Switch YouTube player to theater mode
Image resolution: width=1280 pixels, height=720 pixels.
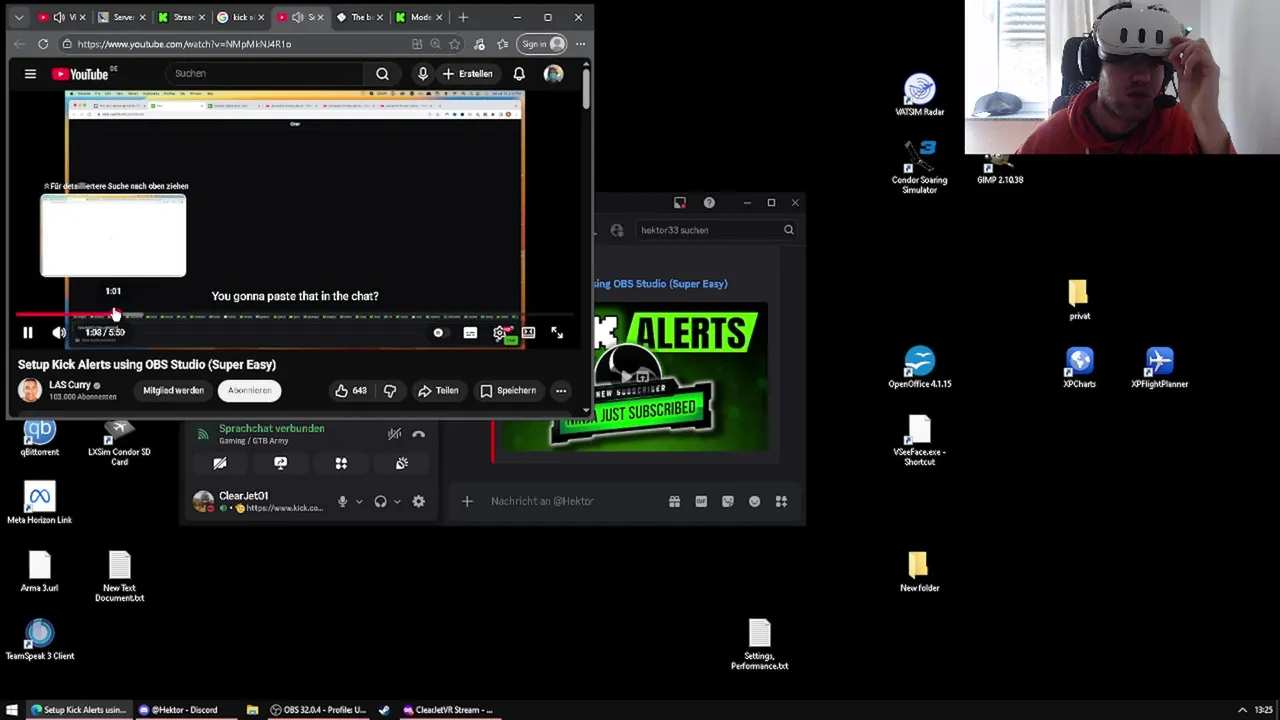[528, 333]
